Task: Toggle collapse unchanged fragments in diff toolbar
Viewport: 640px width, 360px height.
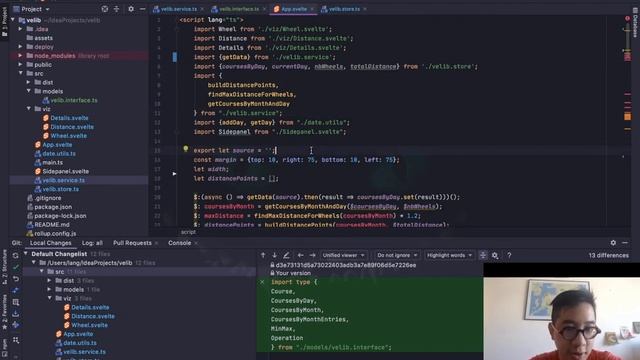Action: point(483,255)
